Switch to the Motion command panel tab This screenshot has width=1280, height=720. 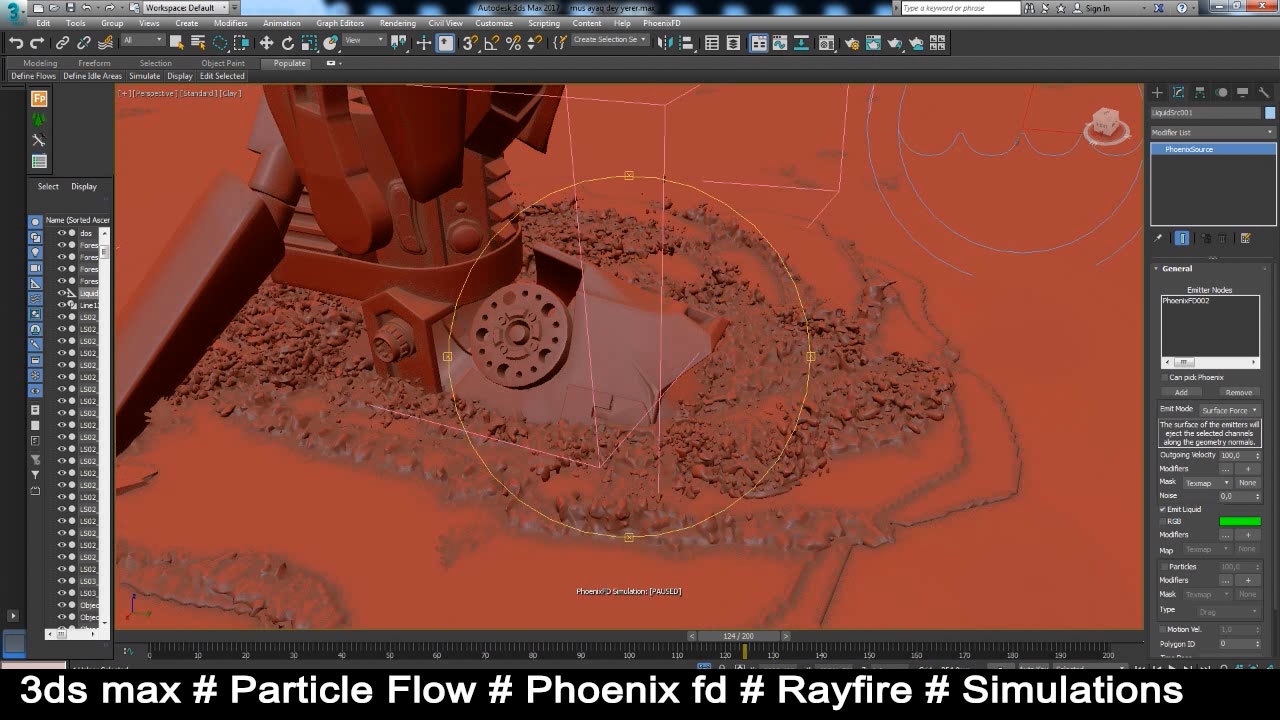coord(1221,92)
